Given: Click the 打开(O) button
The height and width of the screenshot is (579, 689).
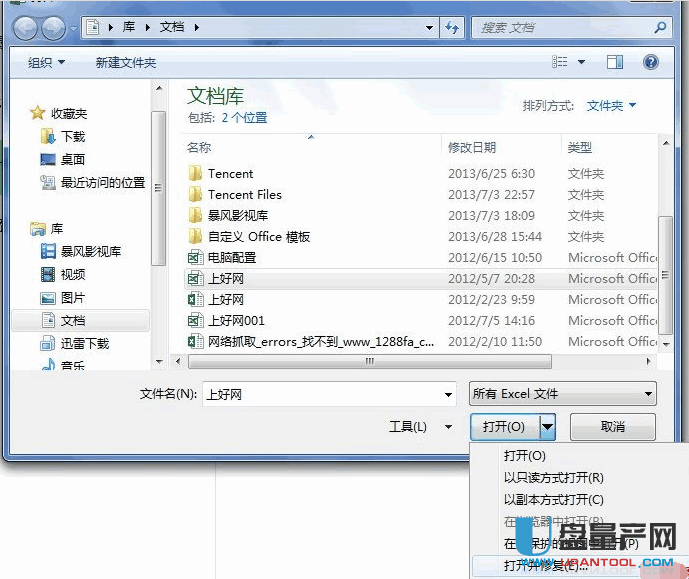Looking at the screenshot, I should coord(504,427).
